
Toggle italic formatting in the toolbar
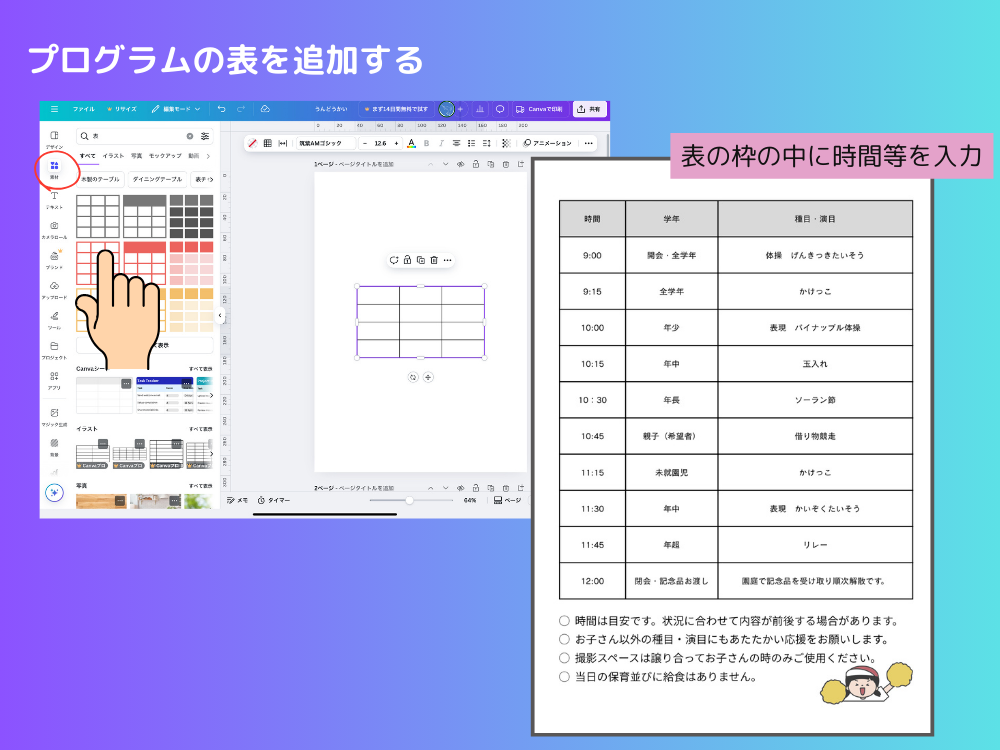point(441,143)
